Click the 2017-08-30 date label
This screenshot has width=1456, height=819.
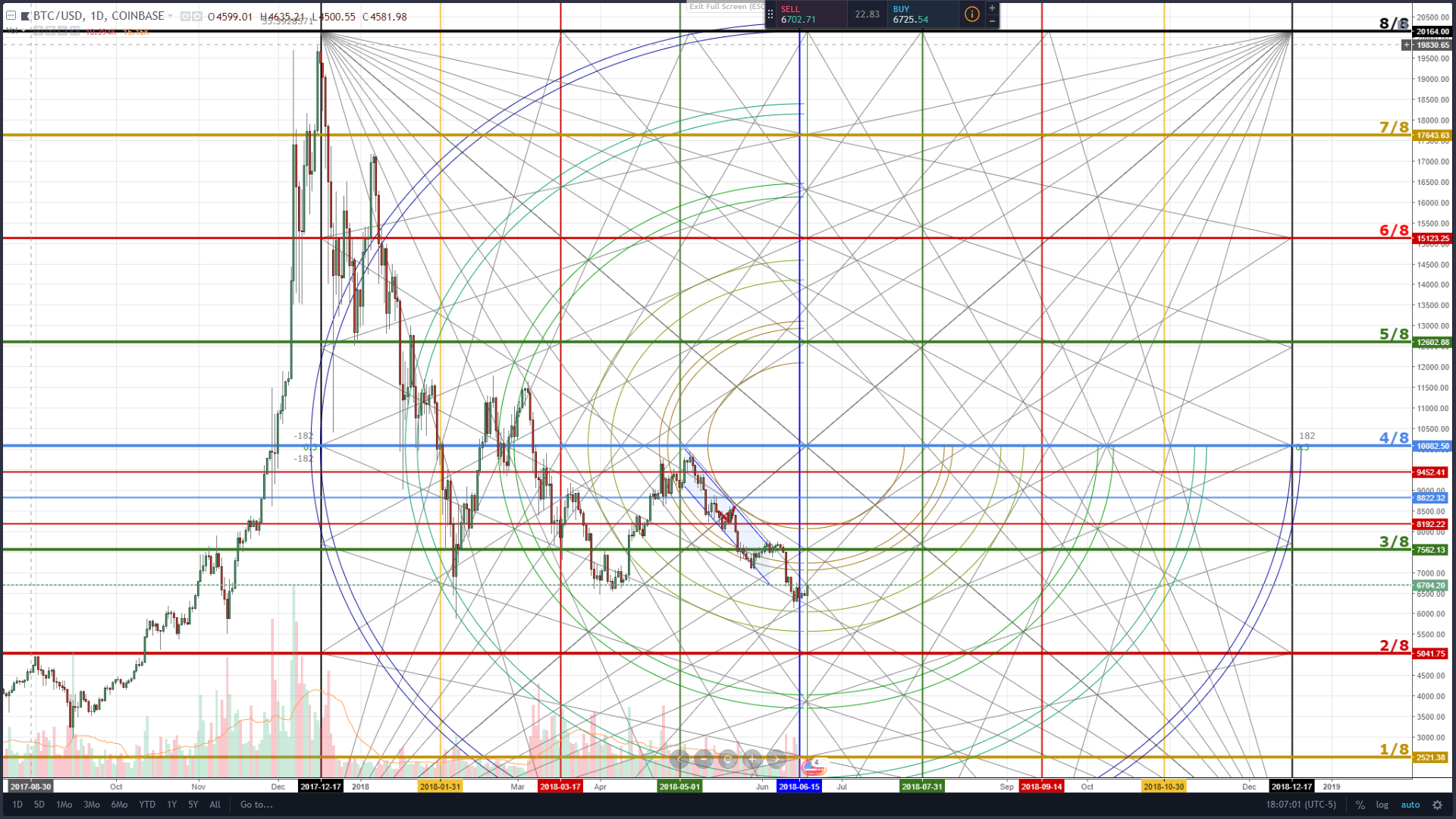(31, 786)
